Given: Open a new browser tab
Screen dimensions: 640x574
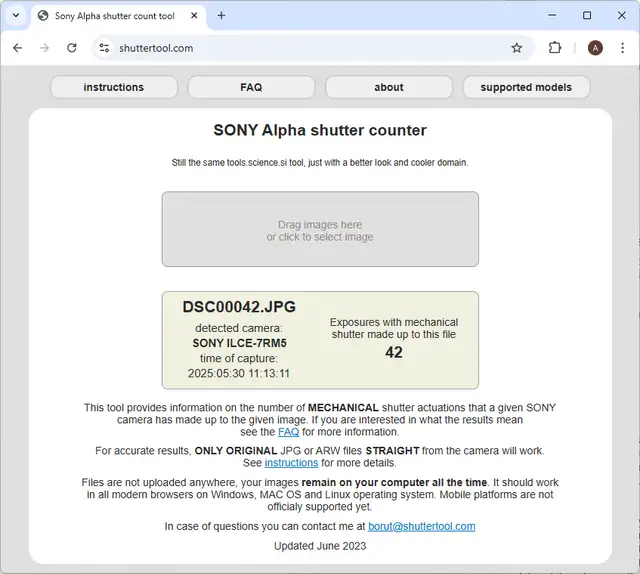Looking at the screenshot, I should point(221,16).
